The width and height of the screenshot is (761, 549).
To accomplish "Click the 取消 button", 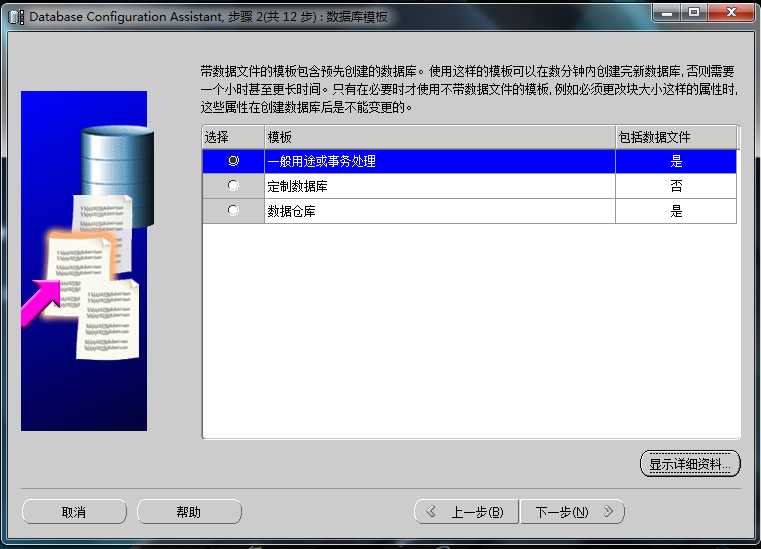I will [x=74, y=512].
